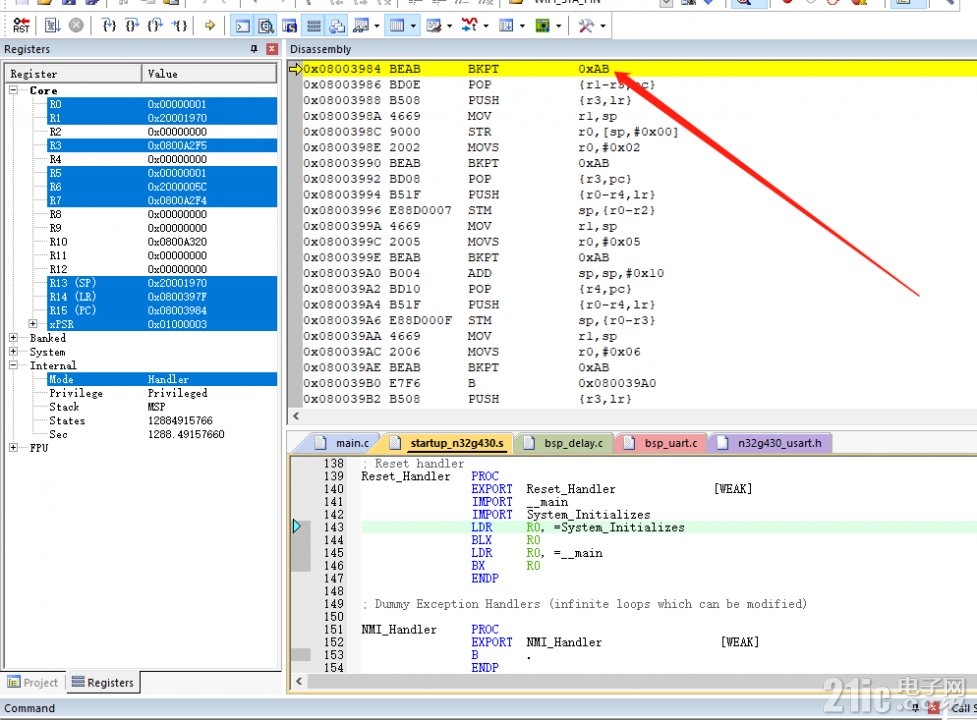Image resolution: width=977 pixels, height=720 pixels.
Task: Select register R0 row
Action: tap(162, 104)
